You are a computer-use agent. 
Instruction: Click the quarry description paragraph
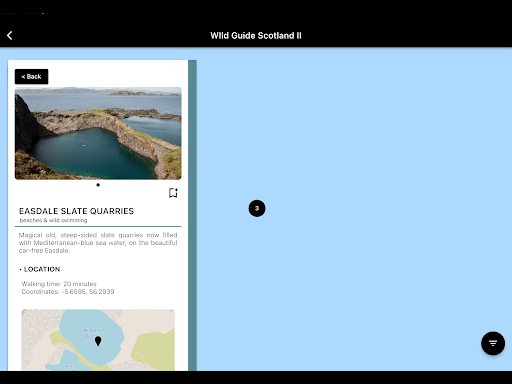tap(98, 243)
